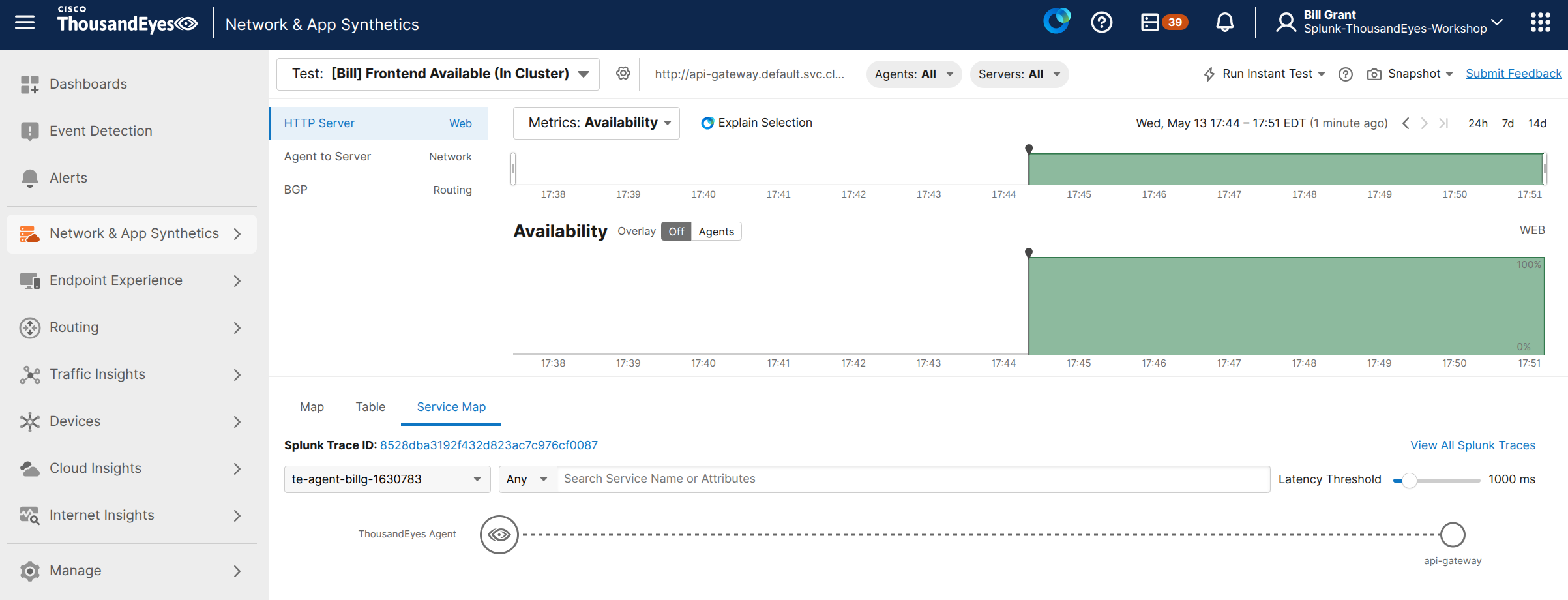
Task: Click the Manage gear sidebar icon
Action: (x=29, y=571)
